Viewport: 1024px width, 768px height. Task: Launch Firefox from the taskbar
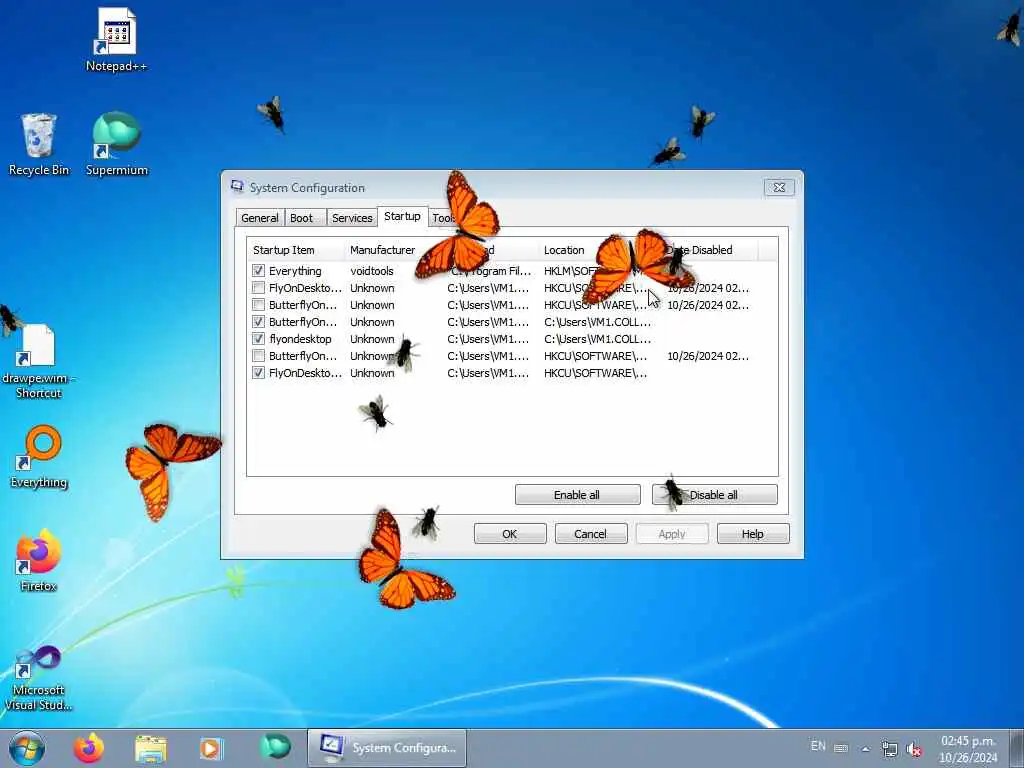point(89,748)
